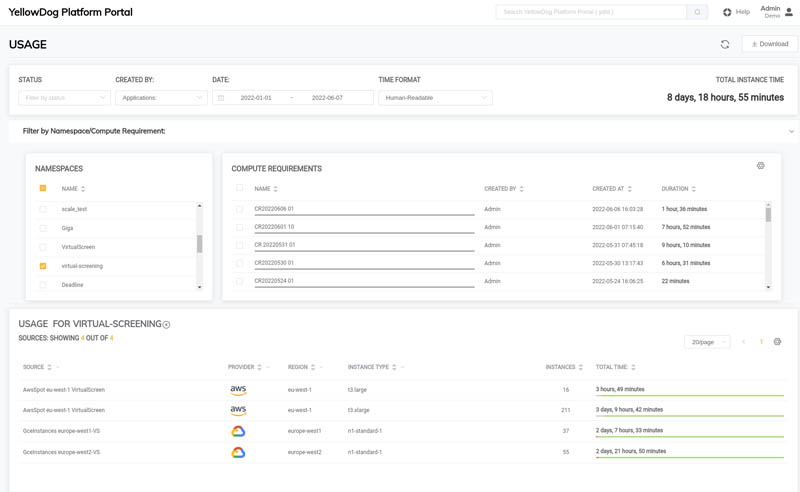The width and height of the screenshot is (800, 492).
Task: Click the Download button
Action: click(x=769, y=44)
